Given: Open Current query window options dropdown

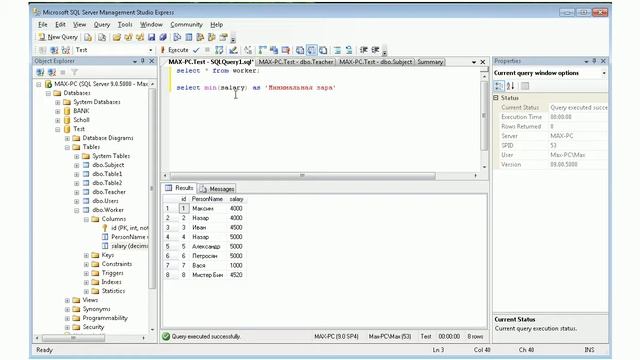Looking at the screenshot, I should (604, 73).
